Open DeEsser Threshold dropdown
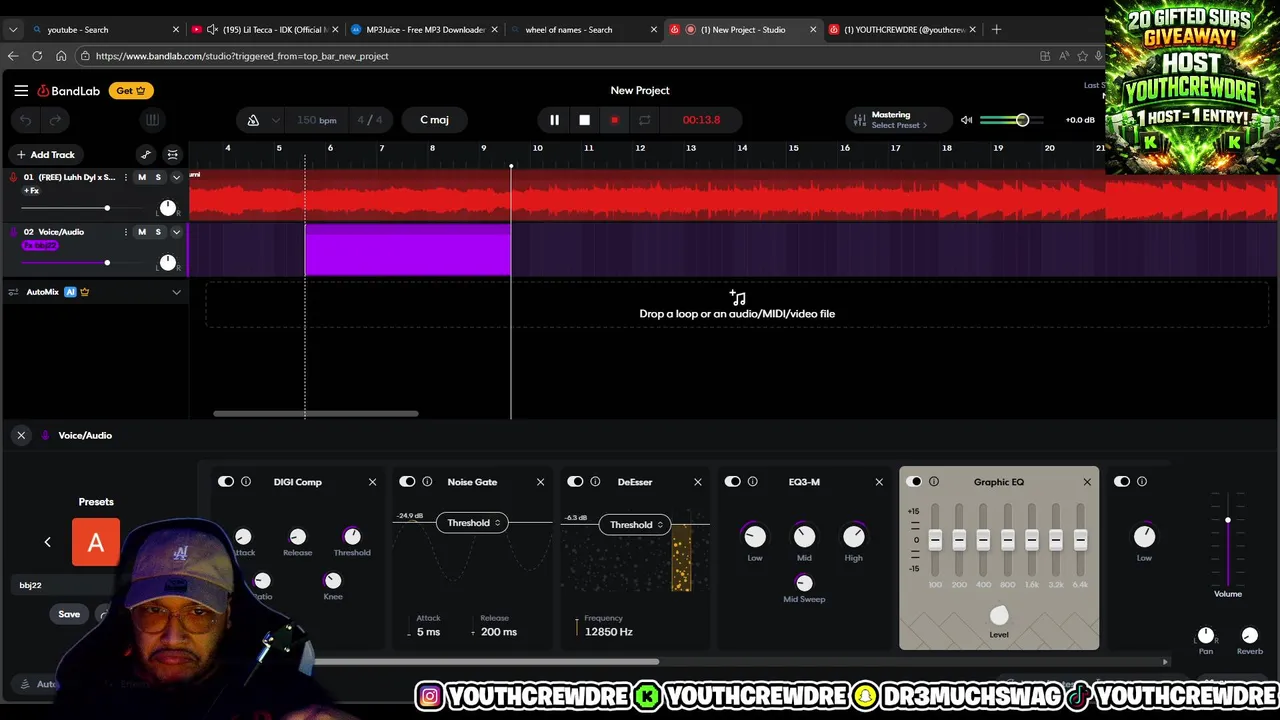1280x720 pixels. tap(635, 525)
